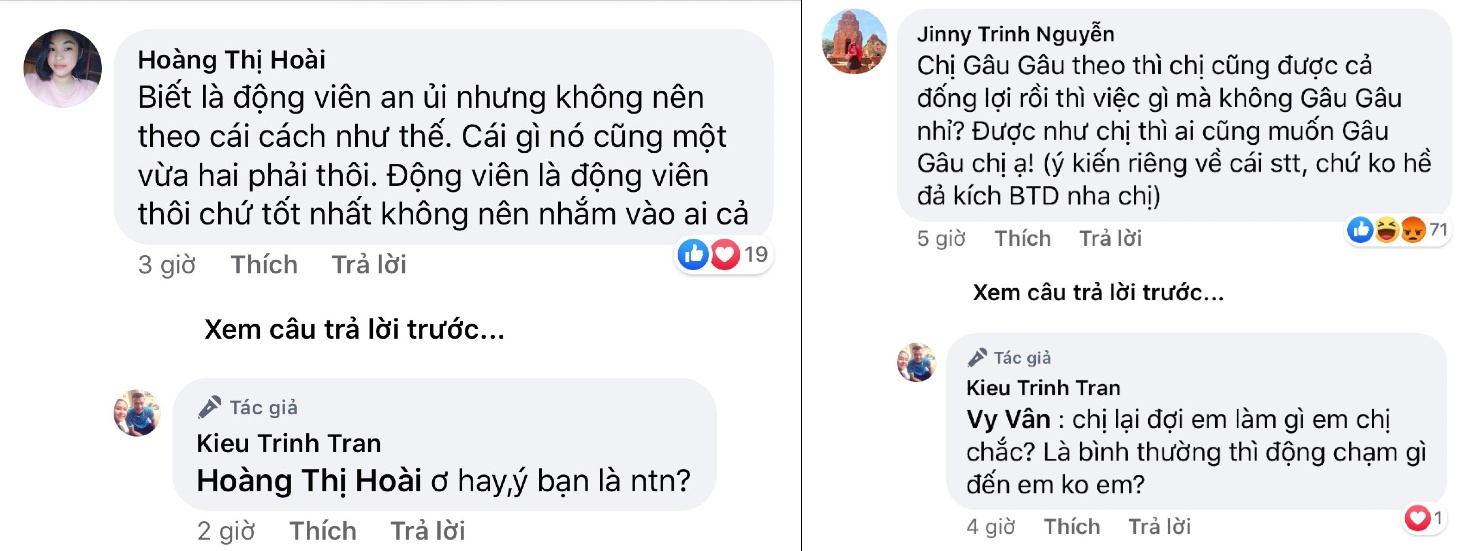1471x551 pixels.
Task: Open Kieu Trinh Tran's avatar in left reply
Action: (x=137, y=412)
